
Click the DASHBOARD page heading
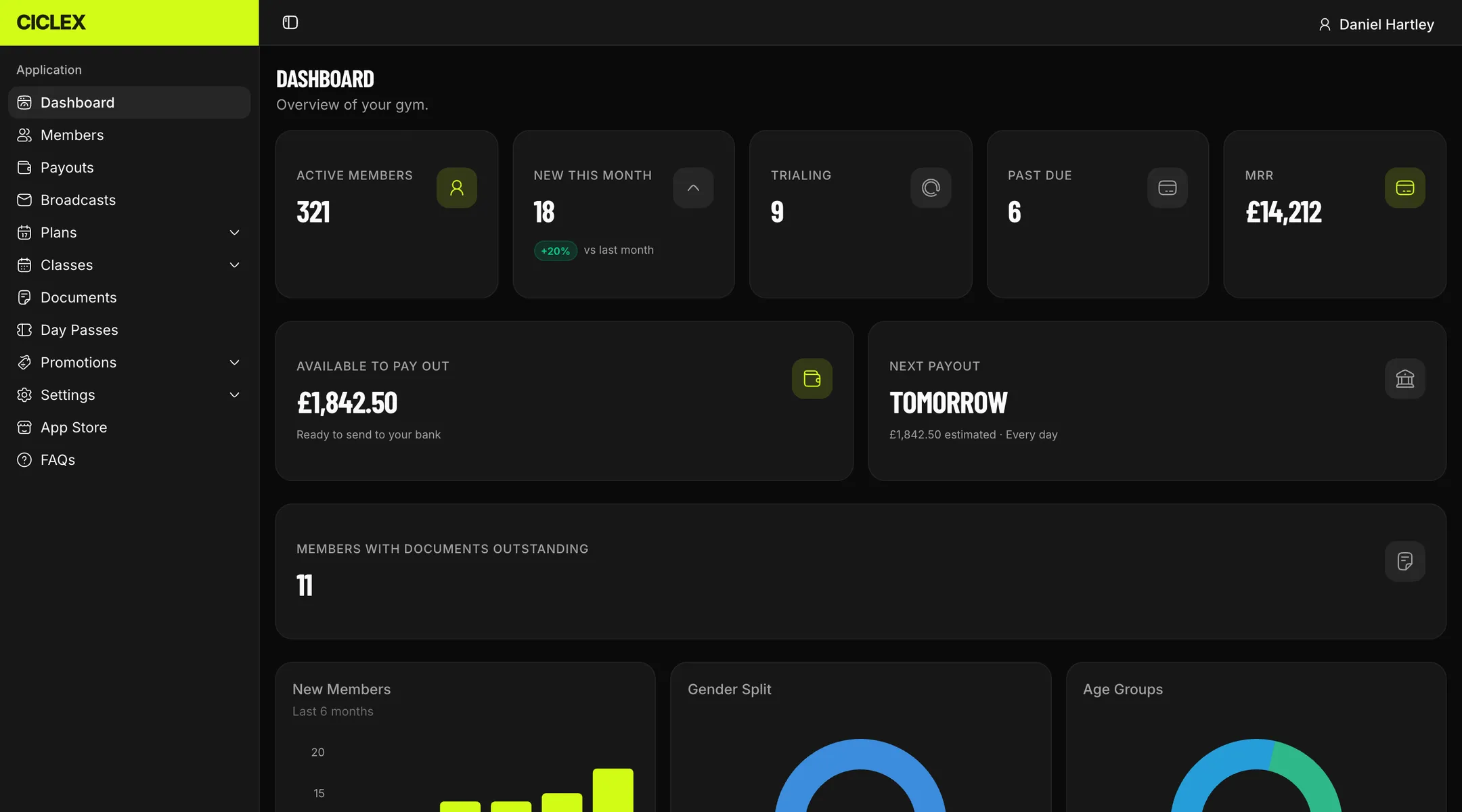pyautogui.click(x=325, y=79)
